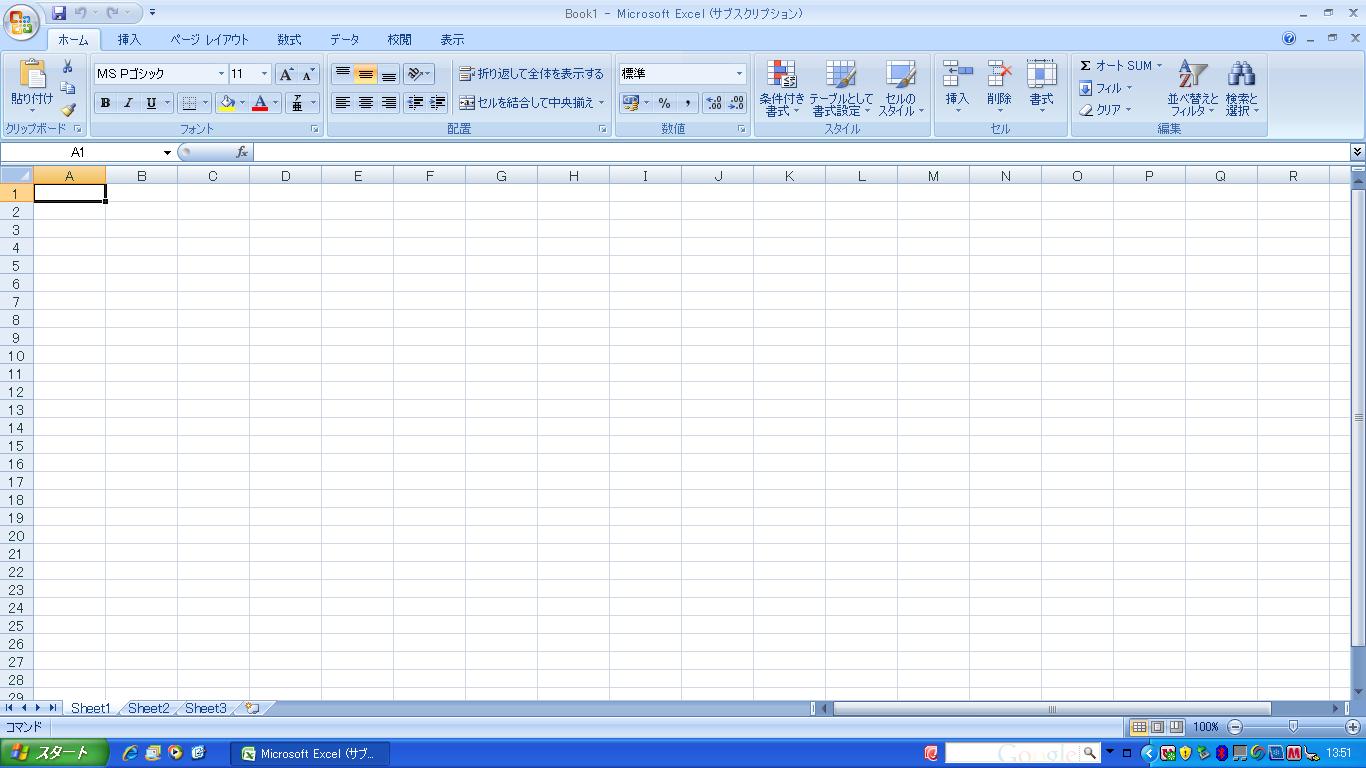Align text to the top of the cell
1366x768 pixels.
pos(343,74)
